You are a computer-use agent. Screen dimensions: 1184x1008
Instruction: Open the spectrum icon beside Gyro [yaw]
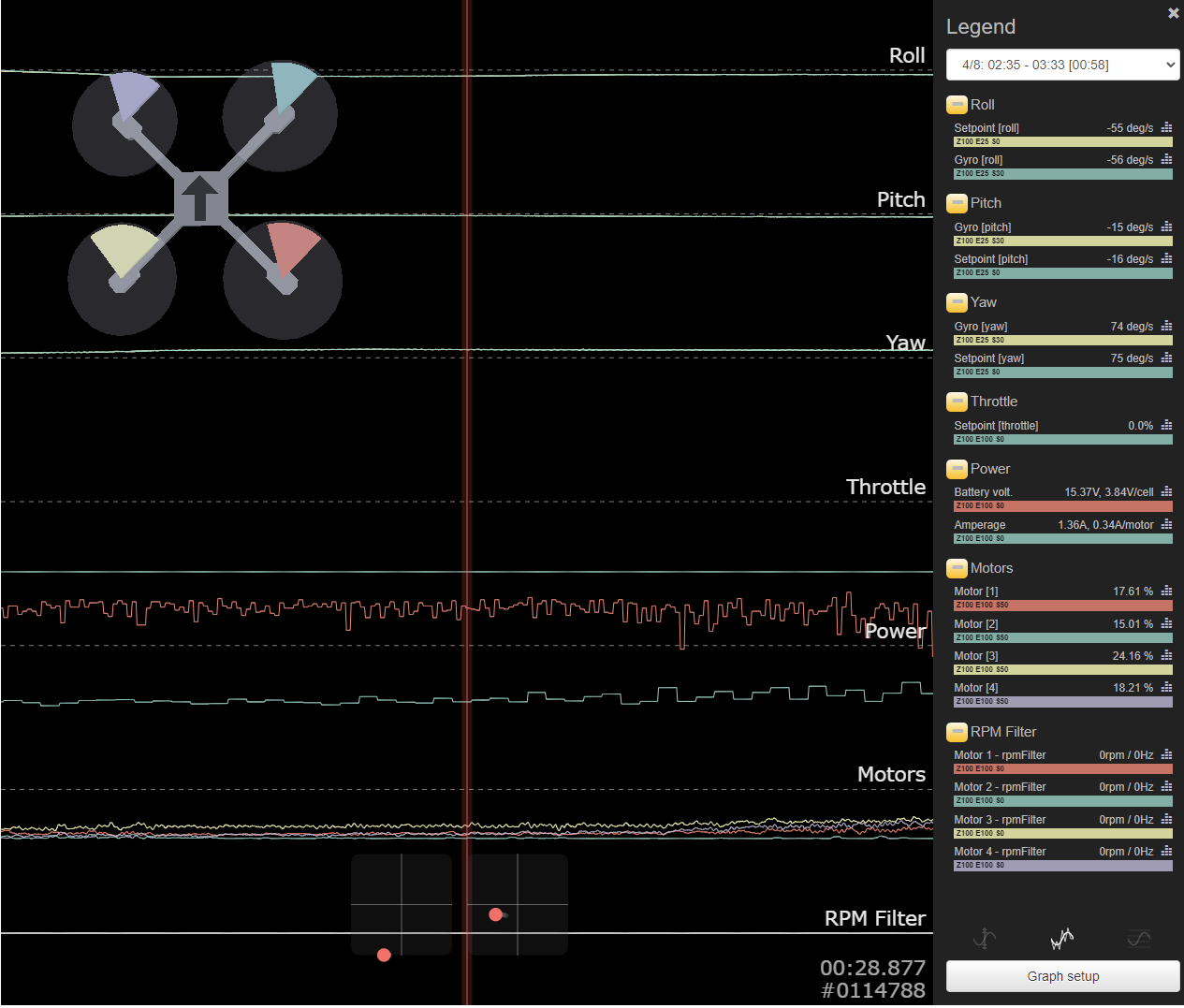(x=1166, y=326)
